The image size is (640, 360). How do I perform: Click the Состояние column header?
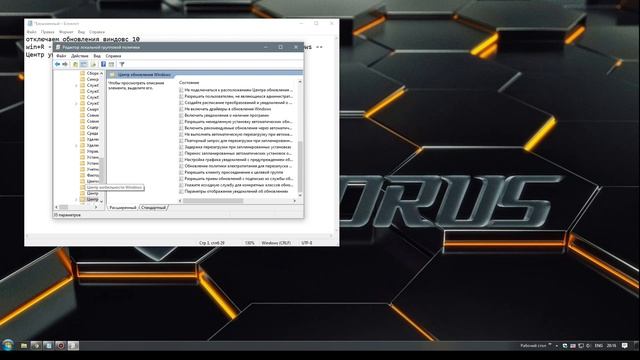click(189, 82)
